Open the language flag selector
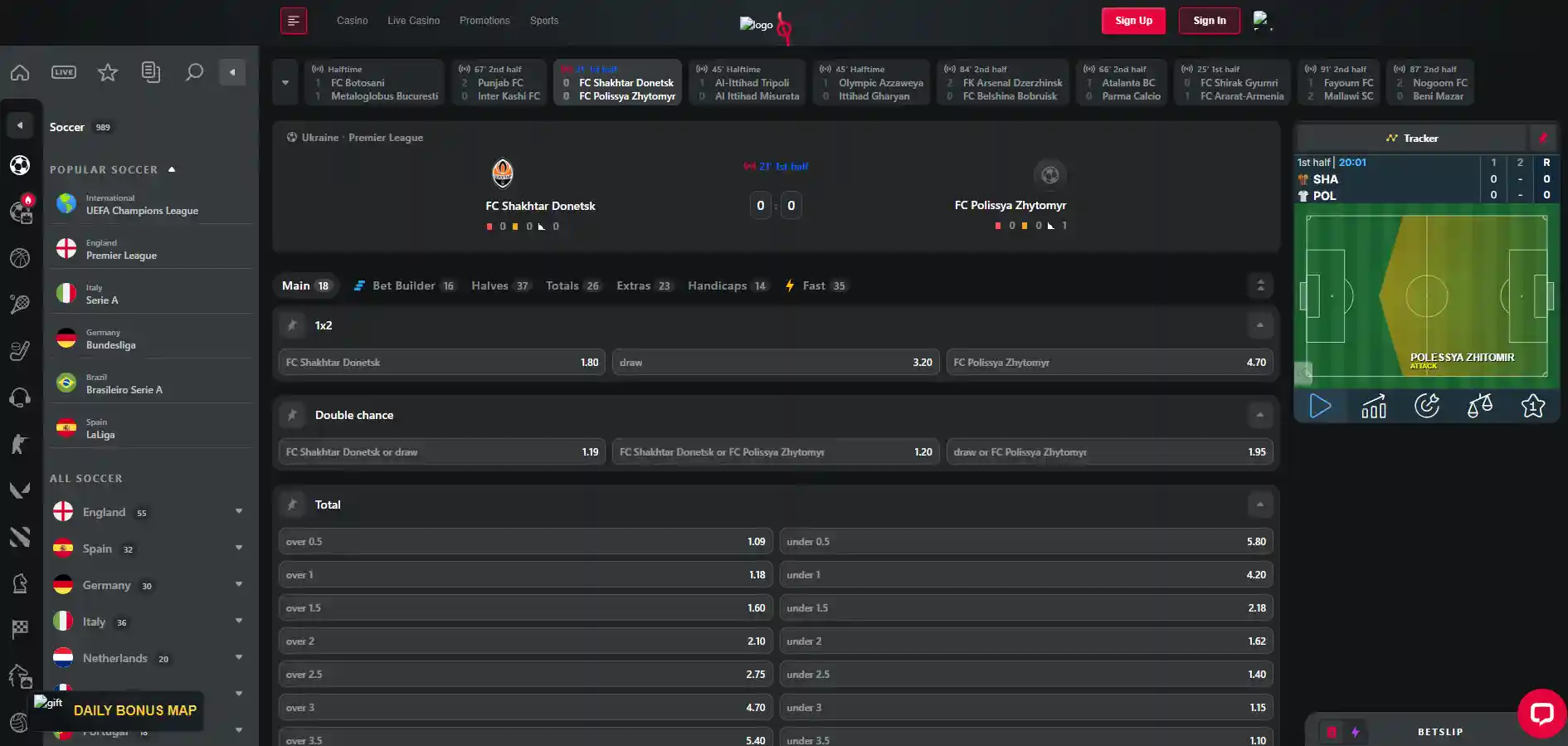 click(1262, 21)
